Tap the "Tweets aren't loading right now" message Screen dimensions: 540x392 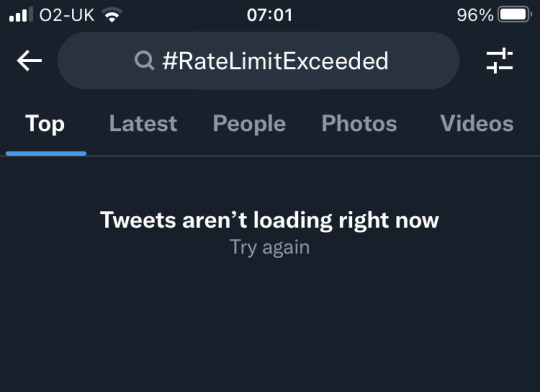point(270,220)
